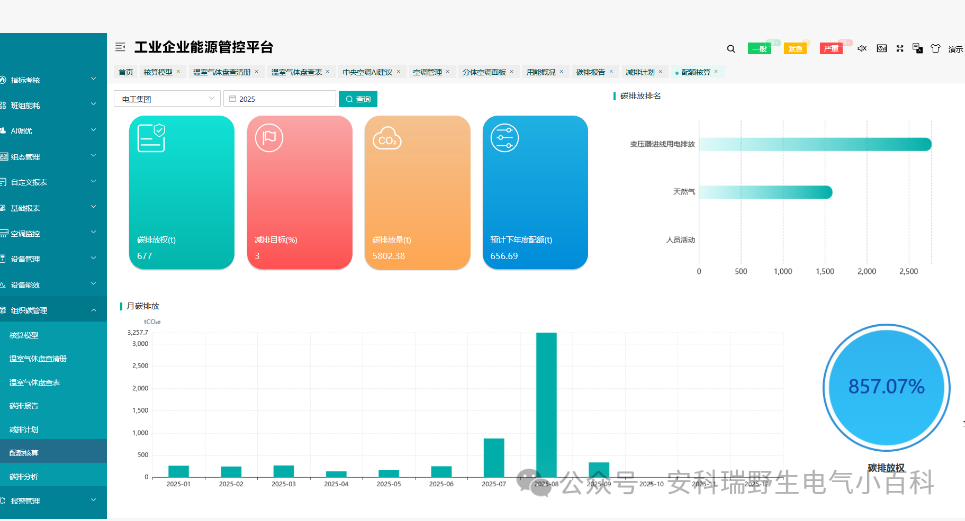Open 温室气体盘查表 in the sidebar
The image size is (965, 521).
54,382
